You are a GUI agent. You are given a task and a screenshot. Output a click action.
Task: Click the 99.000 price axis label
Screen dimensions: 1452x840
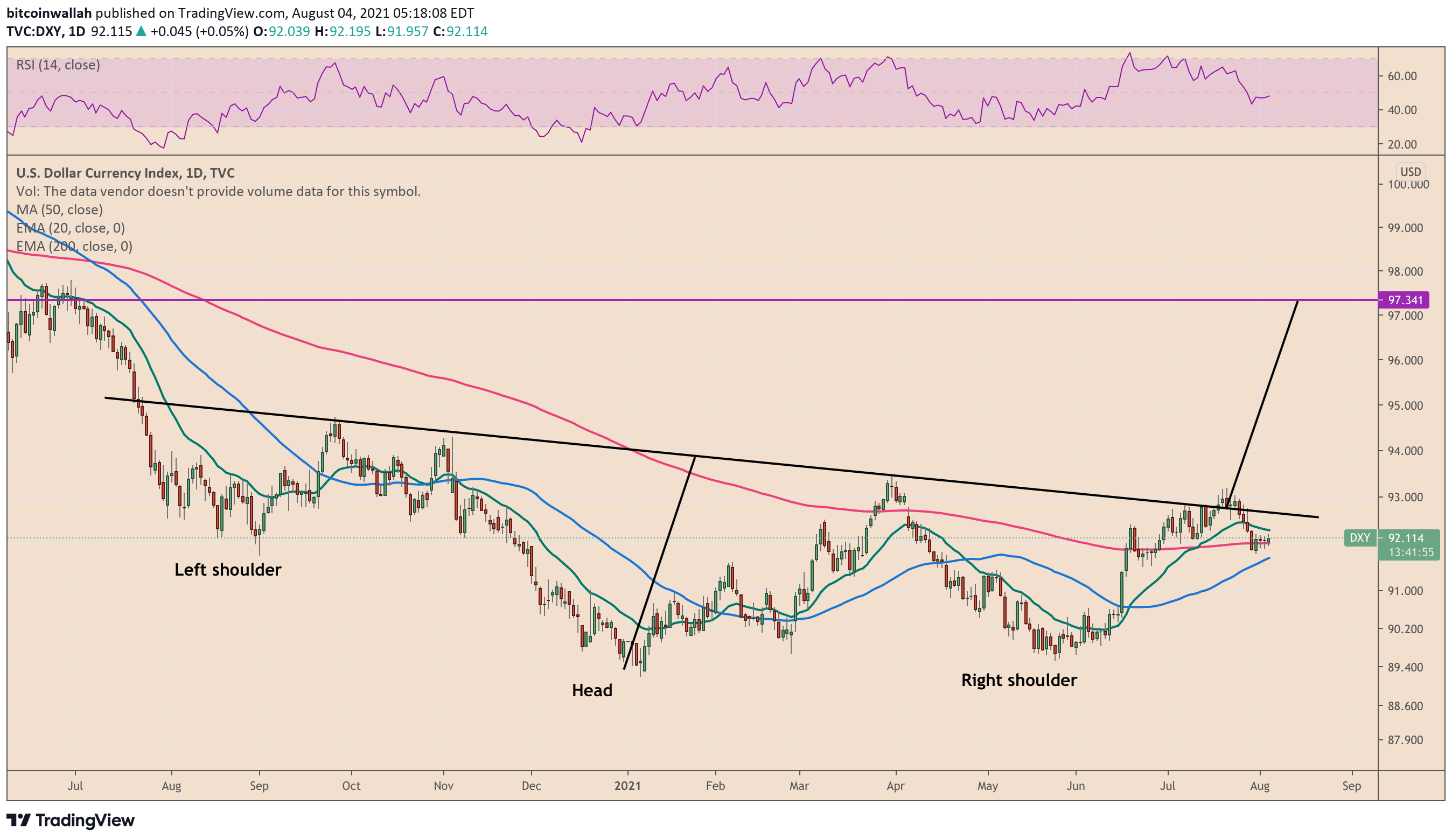click(x=1405, y=228)
